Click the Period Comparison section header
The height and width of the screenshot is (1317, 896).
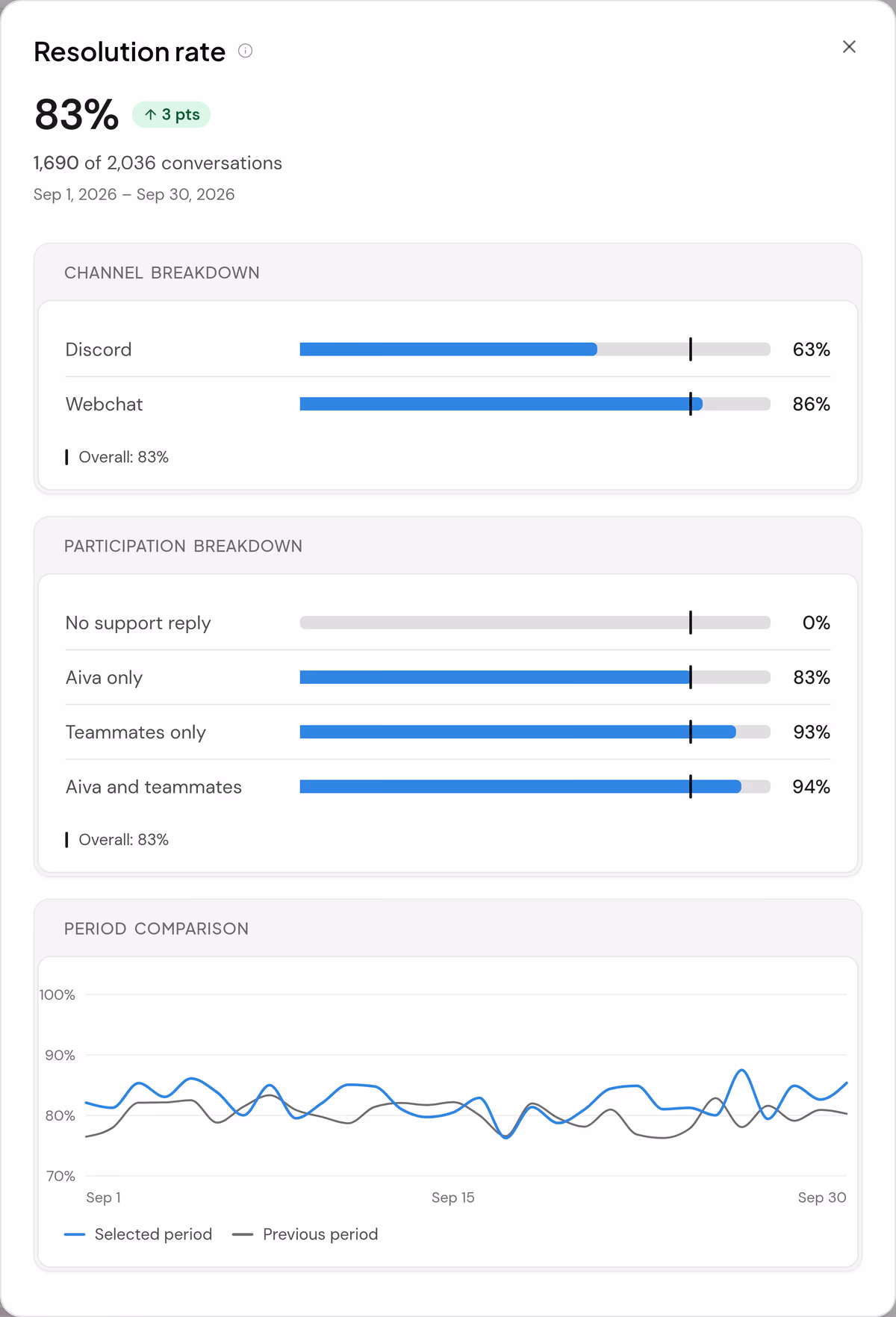tap(156, 929)
